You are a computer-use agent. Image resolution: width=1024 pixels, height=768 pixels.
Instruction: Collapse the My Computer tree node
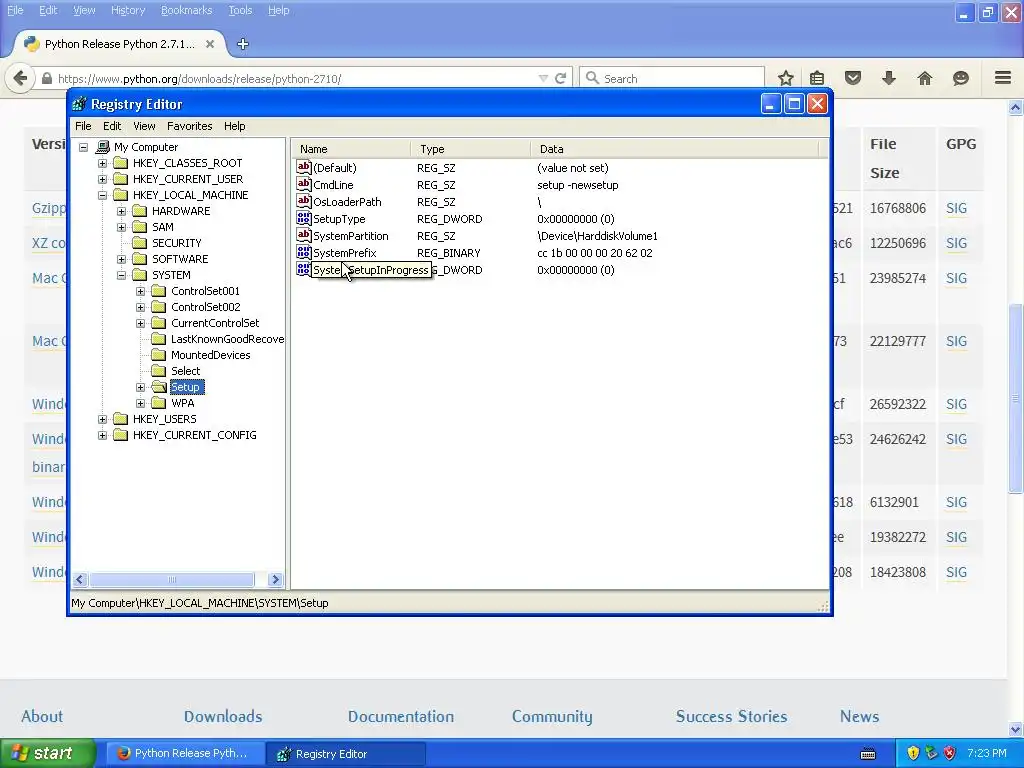point(84,148)
